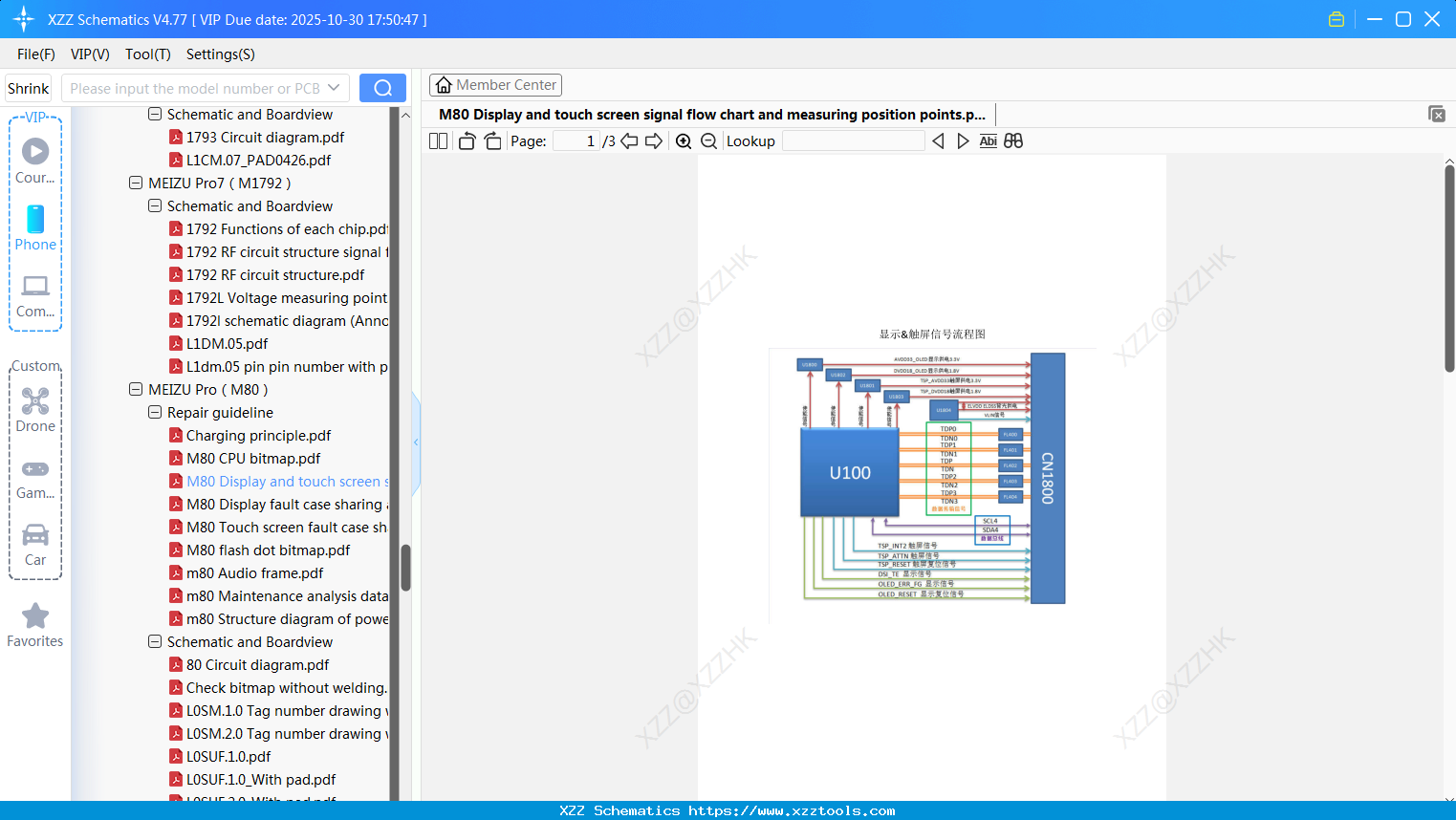Open m80 Maintenance analysis data file

(x=279, y=595)
